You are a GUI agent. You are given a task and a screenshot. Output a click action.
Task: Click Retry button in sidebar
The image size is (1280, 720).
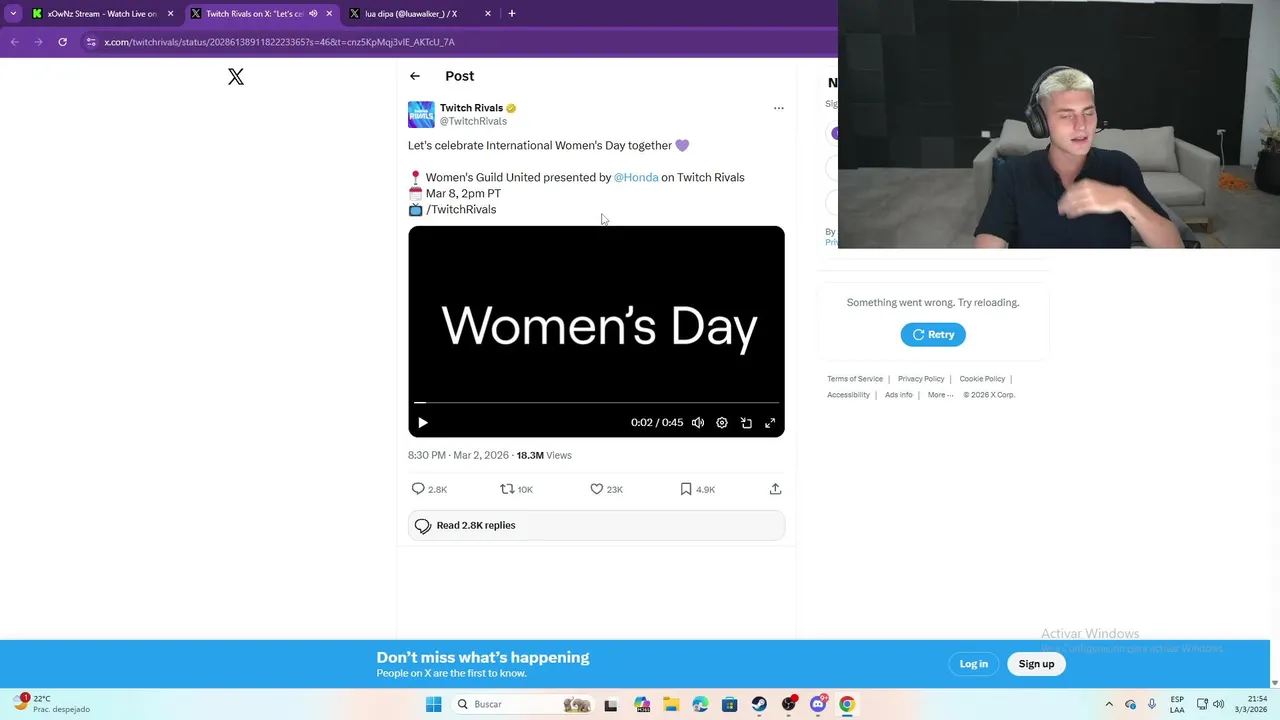click(933, 335)
